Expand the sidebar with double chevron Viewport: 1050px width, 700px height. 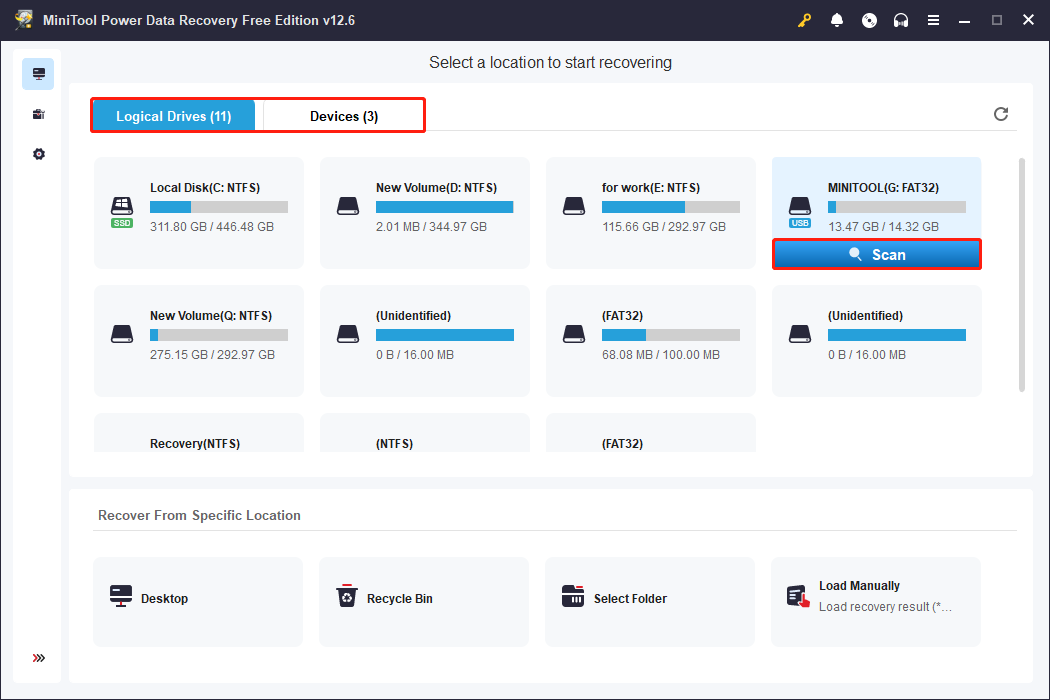tap(38, 658)
